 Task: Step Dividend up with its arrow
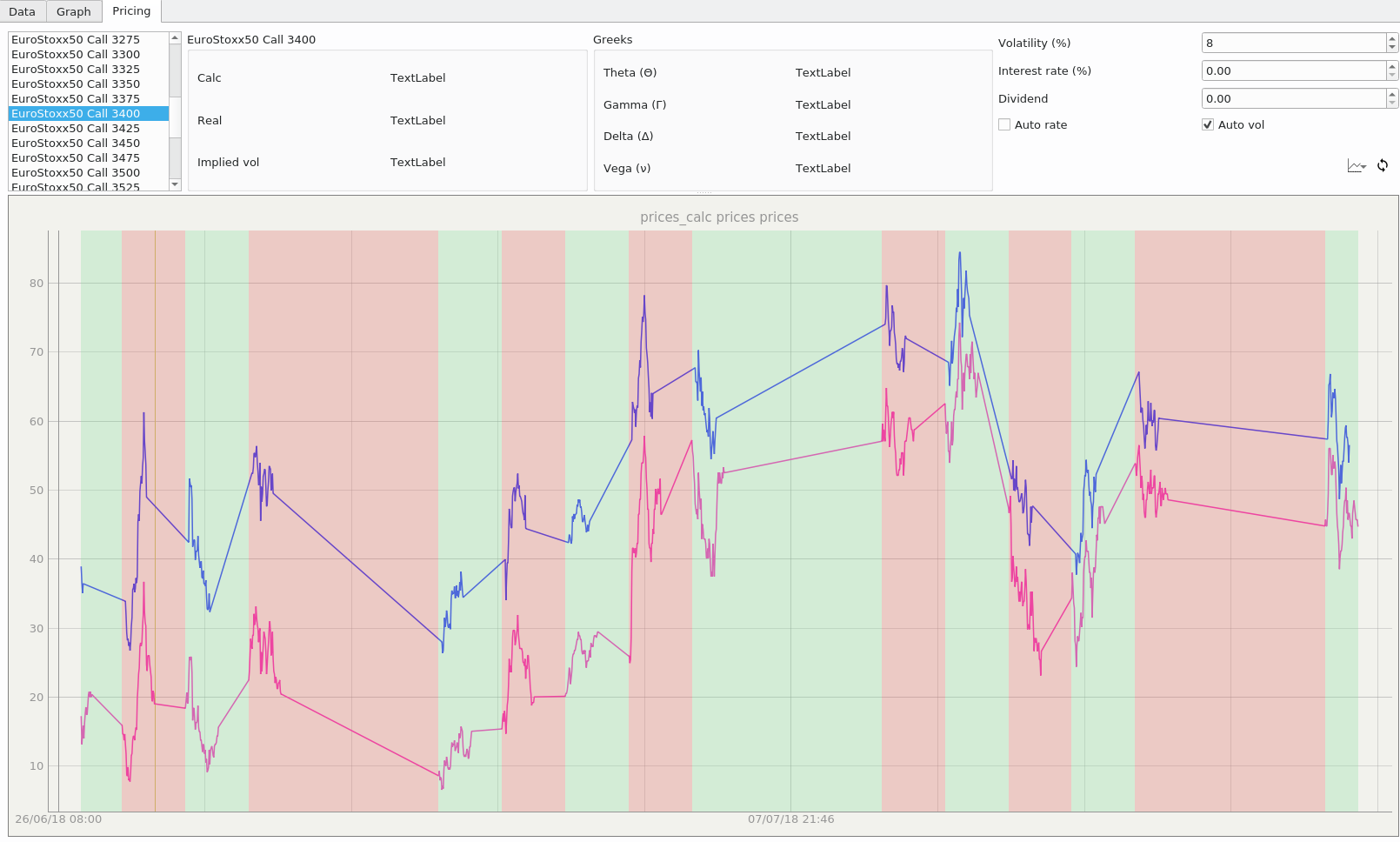1392,94
